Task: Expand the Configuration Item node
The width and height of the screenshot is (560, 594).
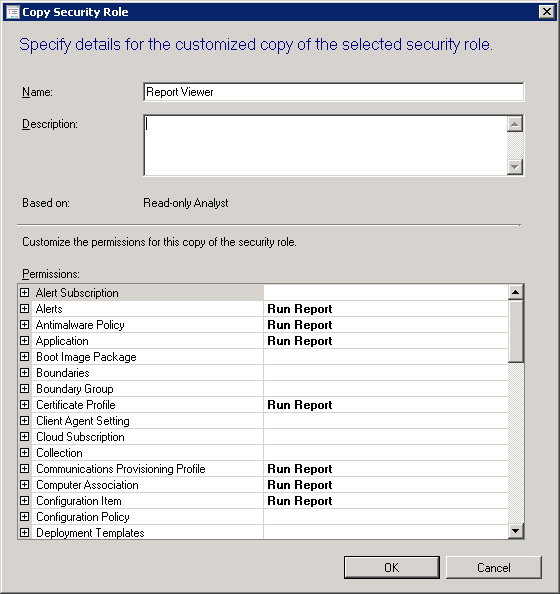Action: [x=25, y=501]
